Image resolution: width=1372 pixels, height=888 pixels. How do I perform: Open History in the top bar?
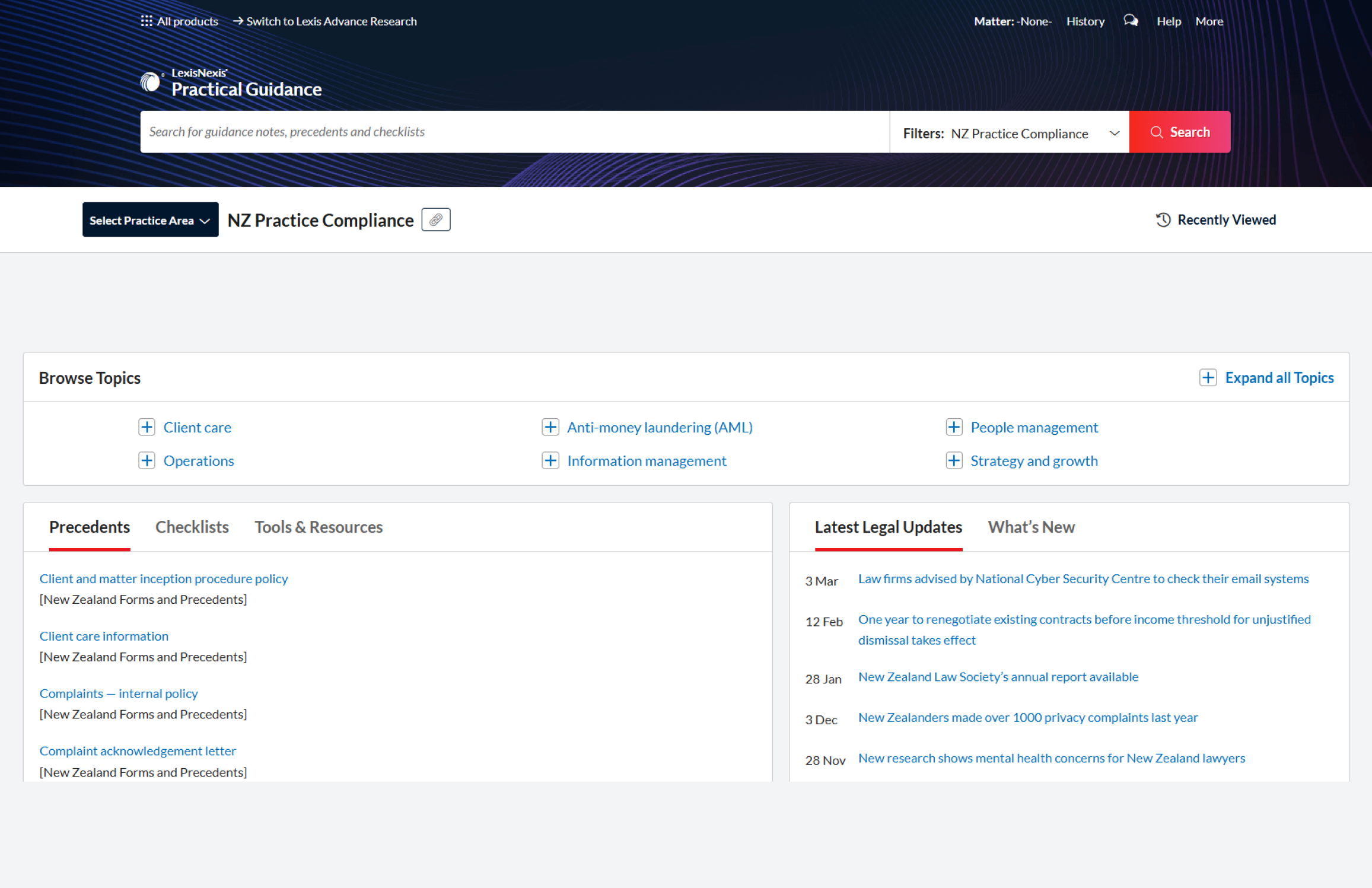[1085, 21]
